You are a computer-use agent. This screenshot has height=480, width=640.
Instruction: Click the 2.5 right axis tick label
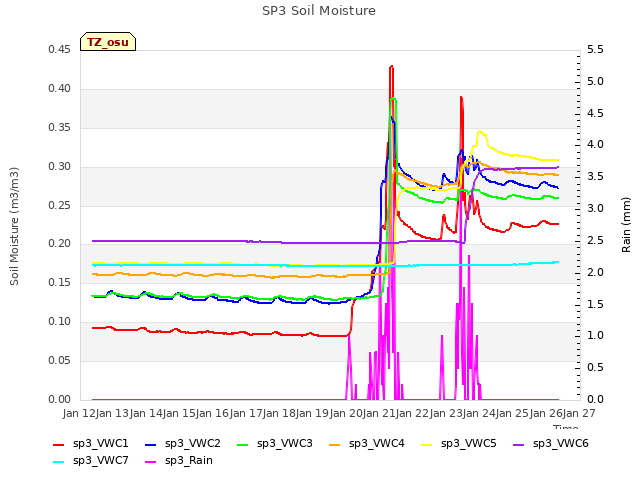(x=595, y=240)
